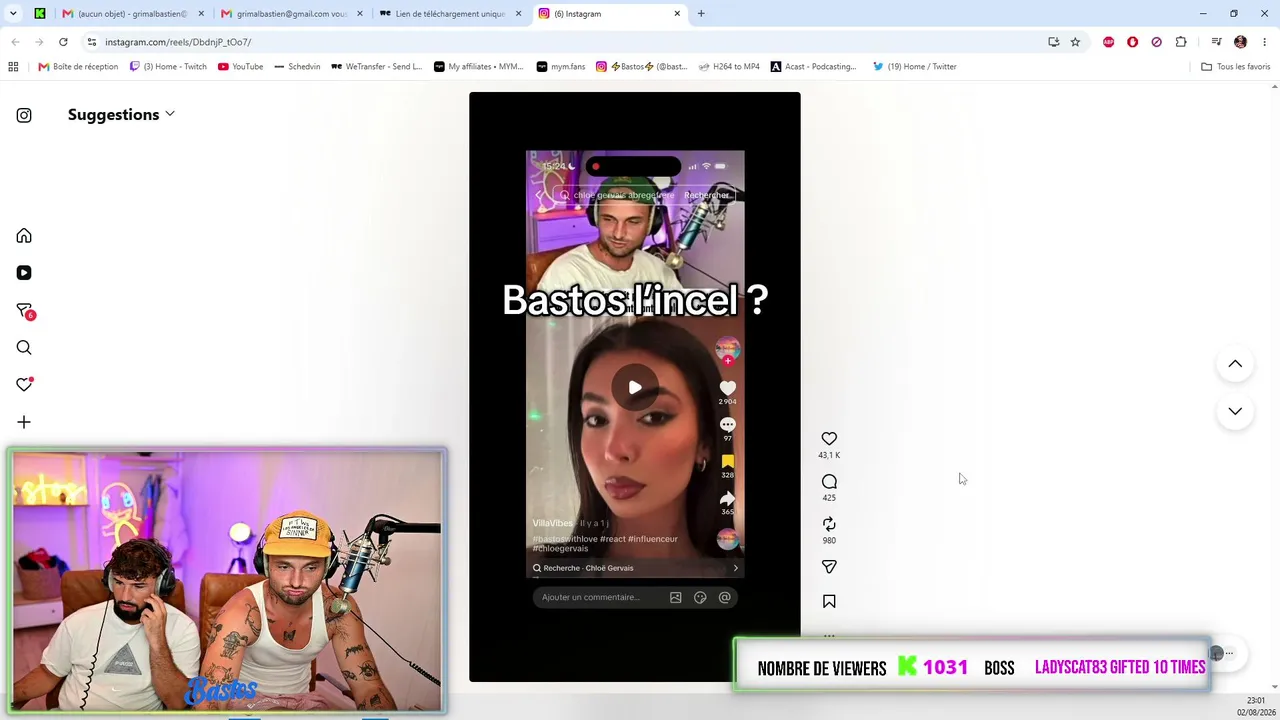Open the media control button in the toolbar
The image size is (1280, 720).
(1216, 42)
